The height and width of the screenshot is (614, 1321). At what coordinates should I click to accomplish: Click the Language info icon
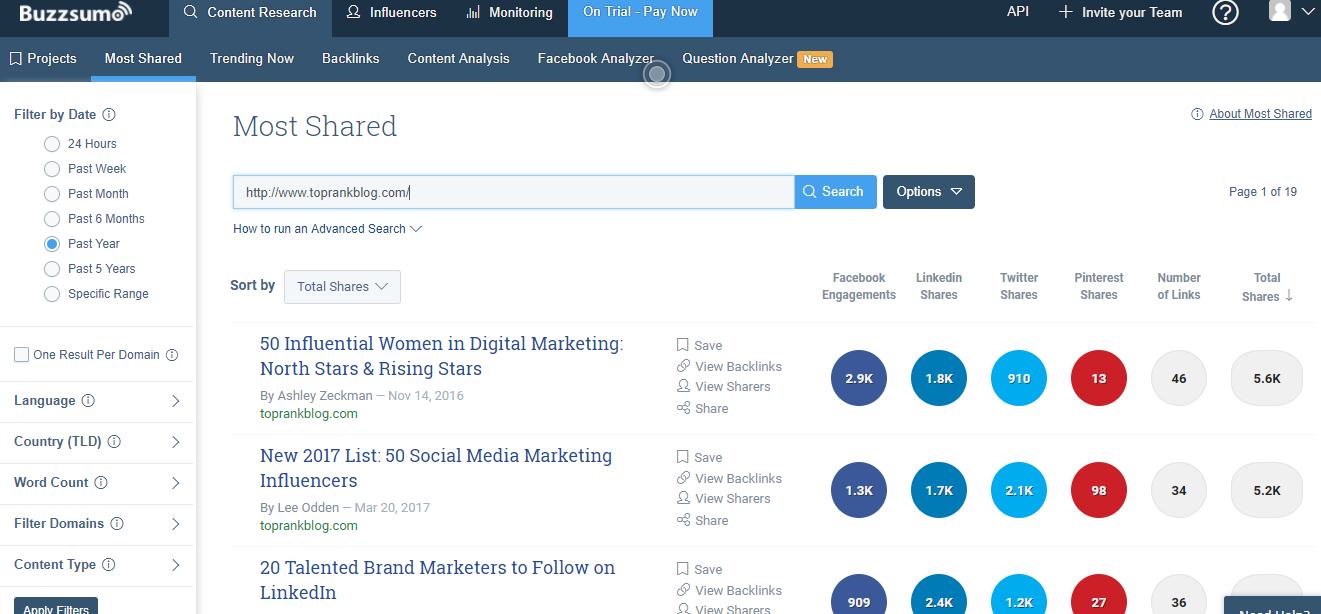tap(88, 401)
